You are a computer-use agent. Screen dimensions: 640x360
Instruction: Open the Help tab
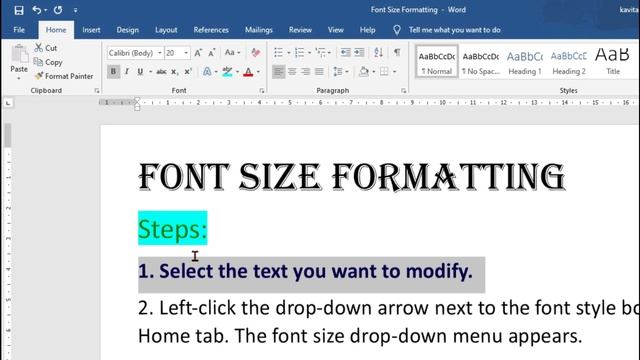(x=367, y=30)
